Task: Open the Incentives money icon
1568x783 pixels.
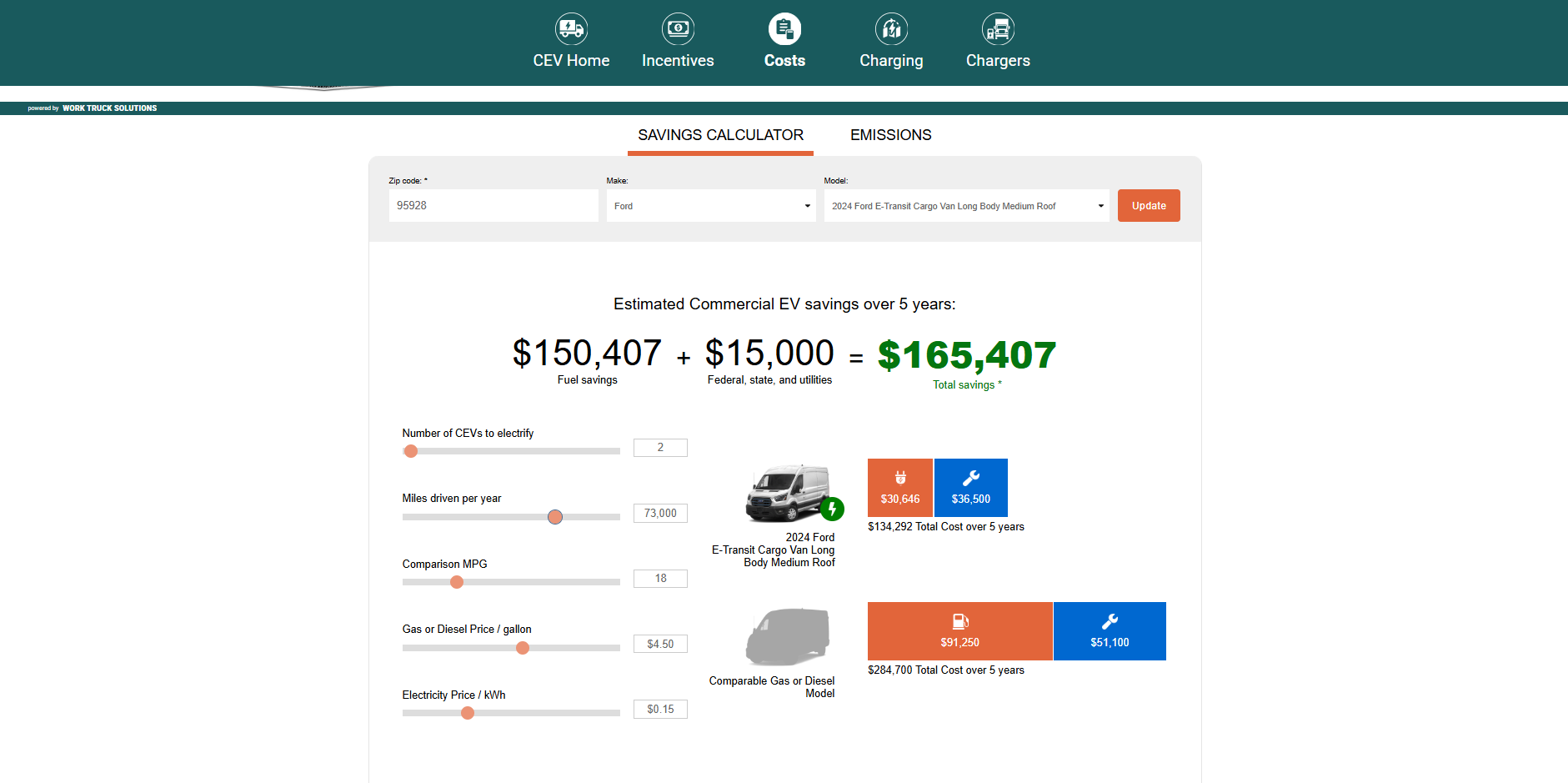Action: coord(678,29)
